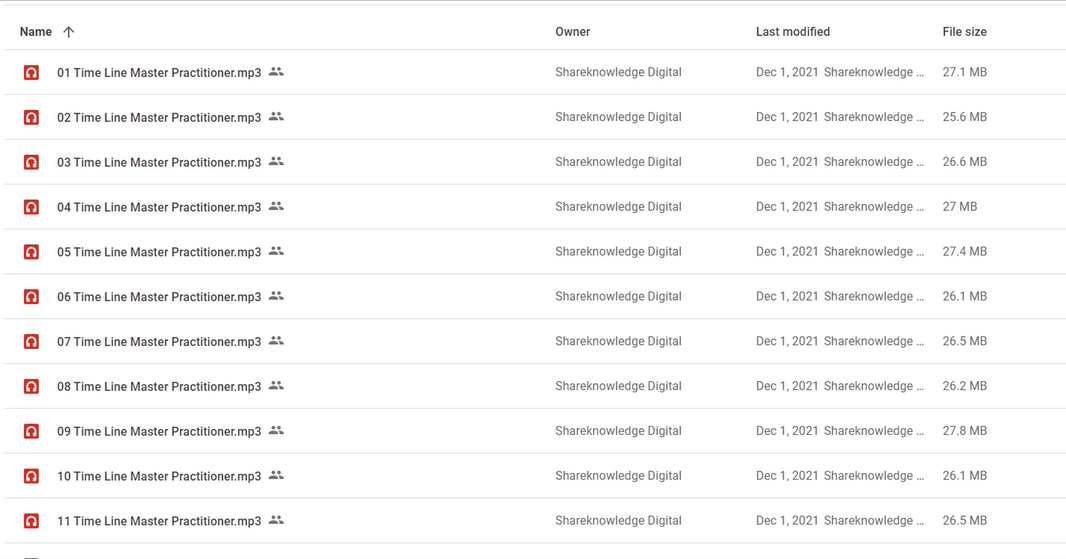This screenshot has width=1066, height=559.
Task: Toggle sort direction with the Name arrow
Action: 69,32
